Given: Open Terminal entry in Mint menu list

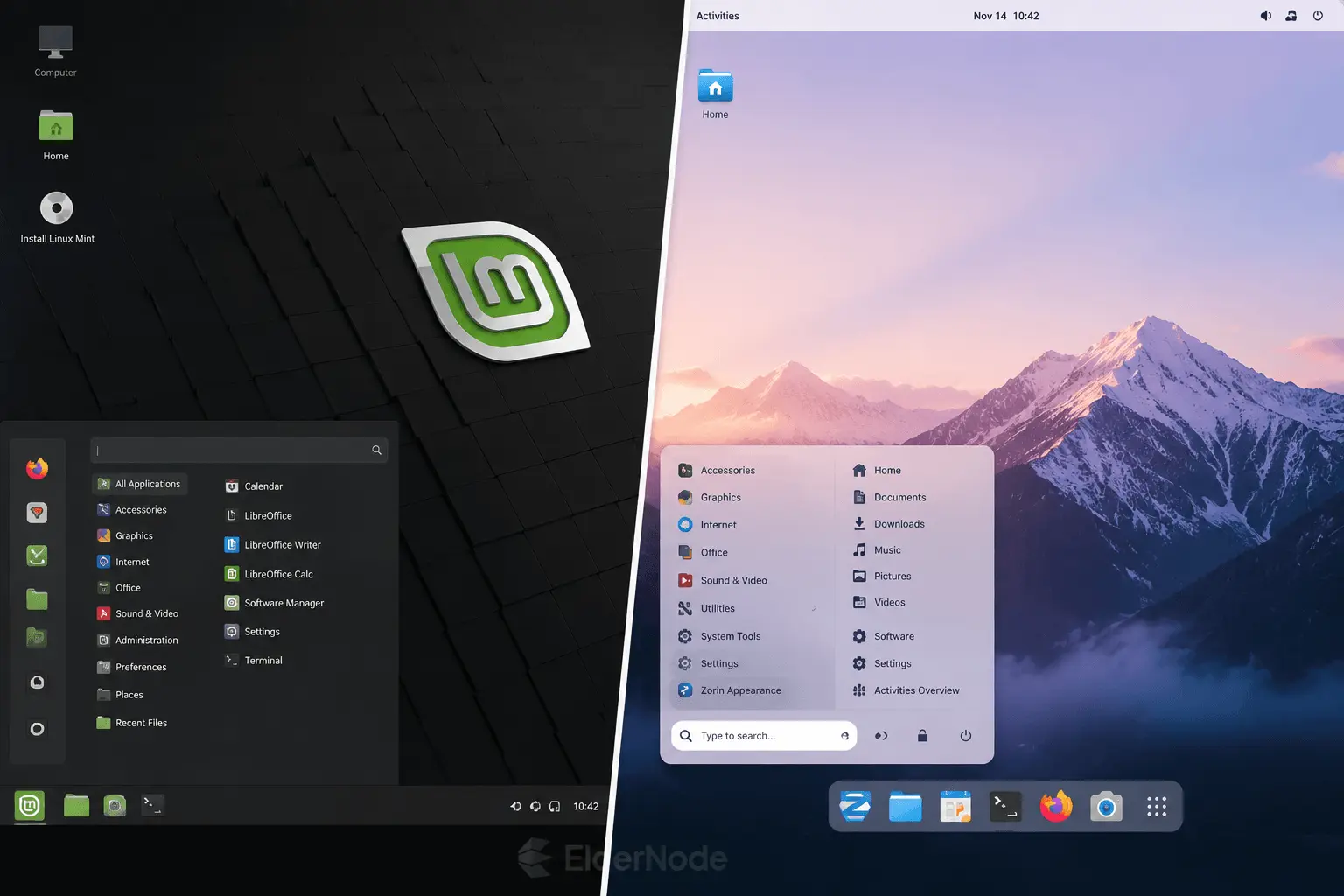Looking at the screenshot, I should tap(254, 661).
